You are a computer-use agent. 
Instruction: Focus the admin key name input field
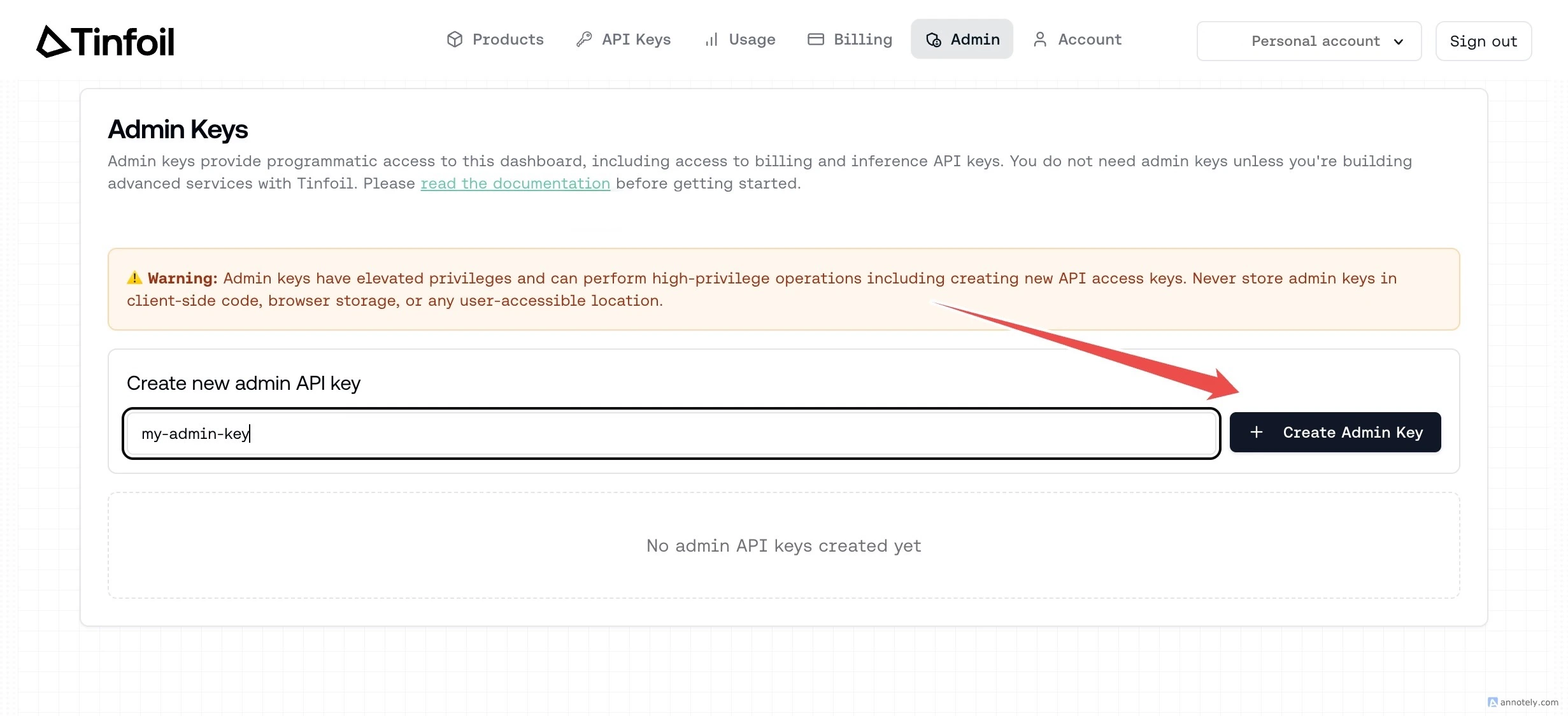click(x=671, y=434)
